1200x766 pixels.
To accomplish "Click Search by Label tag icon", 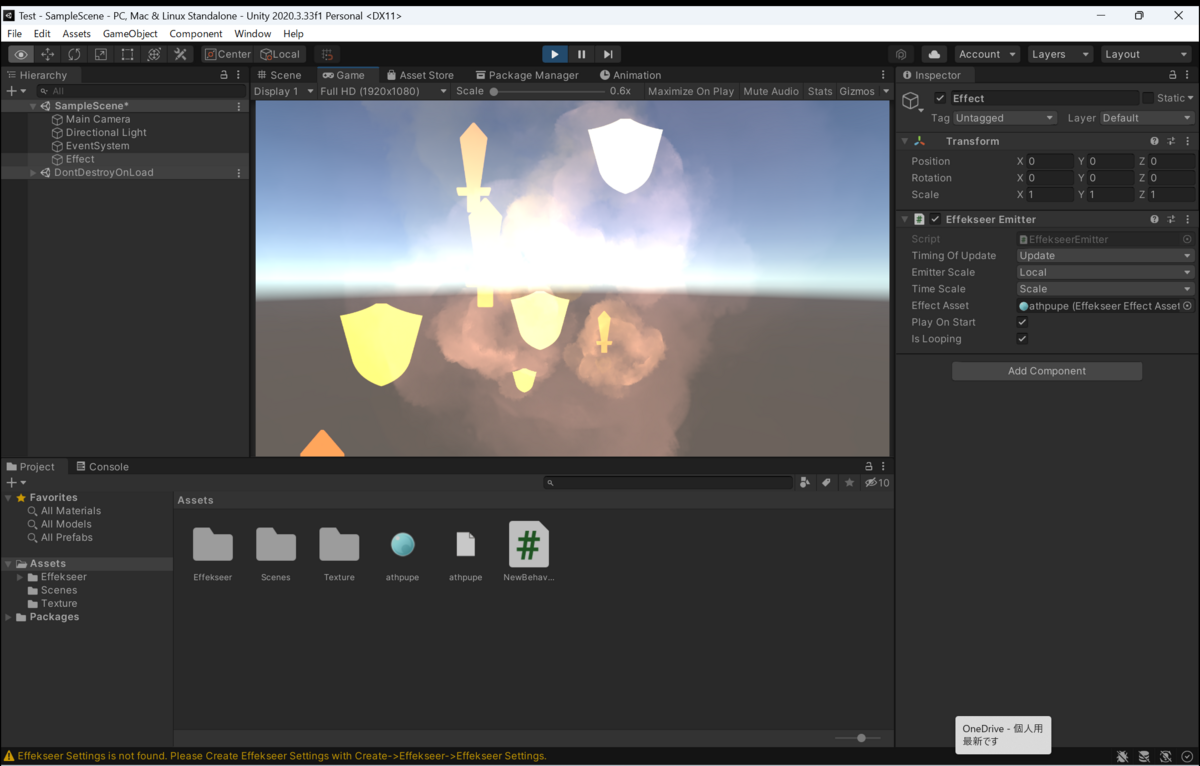I will coord(827,482).
